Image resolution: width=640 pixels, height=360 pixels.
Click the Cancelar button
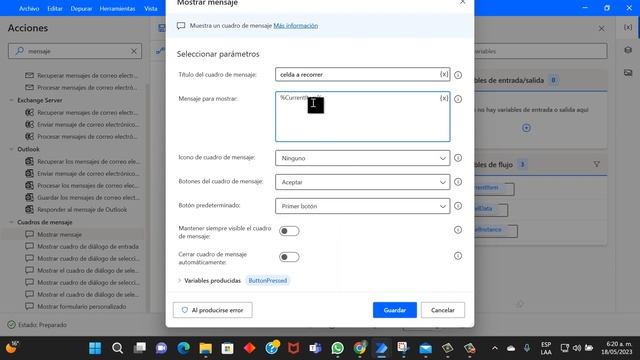[x=443, y=310]
